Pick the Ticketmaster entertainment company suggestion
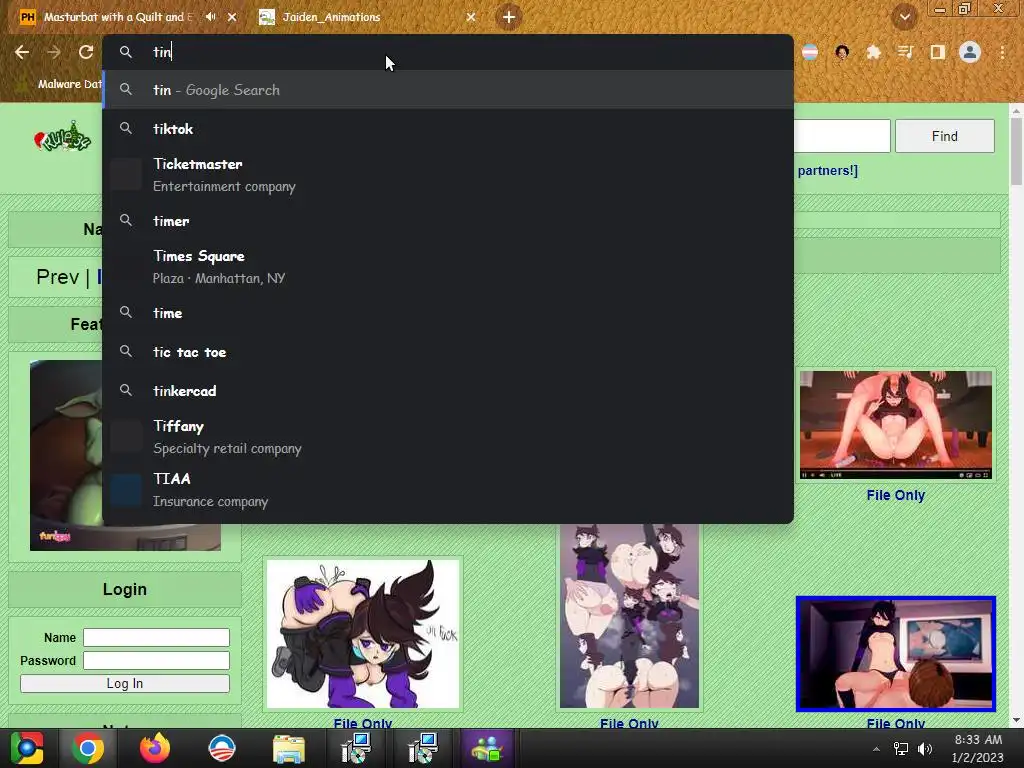Image resolution: width=1024 pixels, height=768 pixels. [448, 174]
